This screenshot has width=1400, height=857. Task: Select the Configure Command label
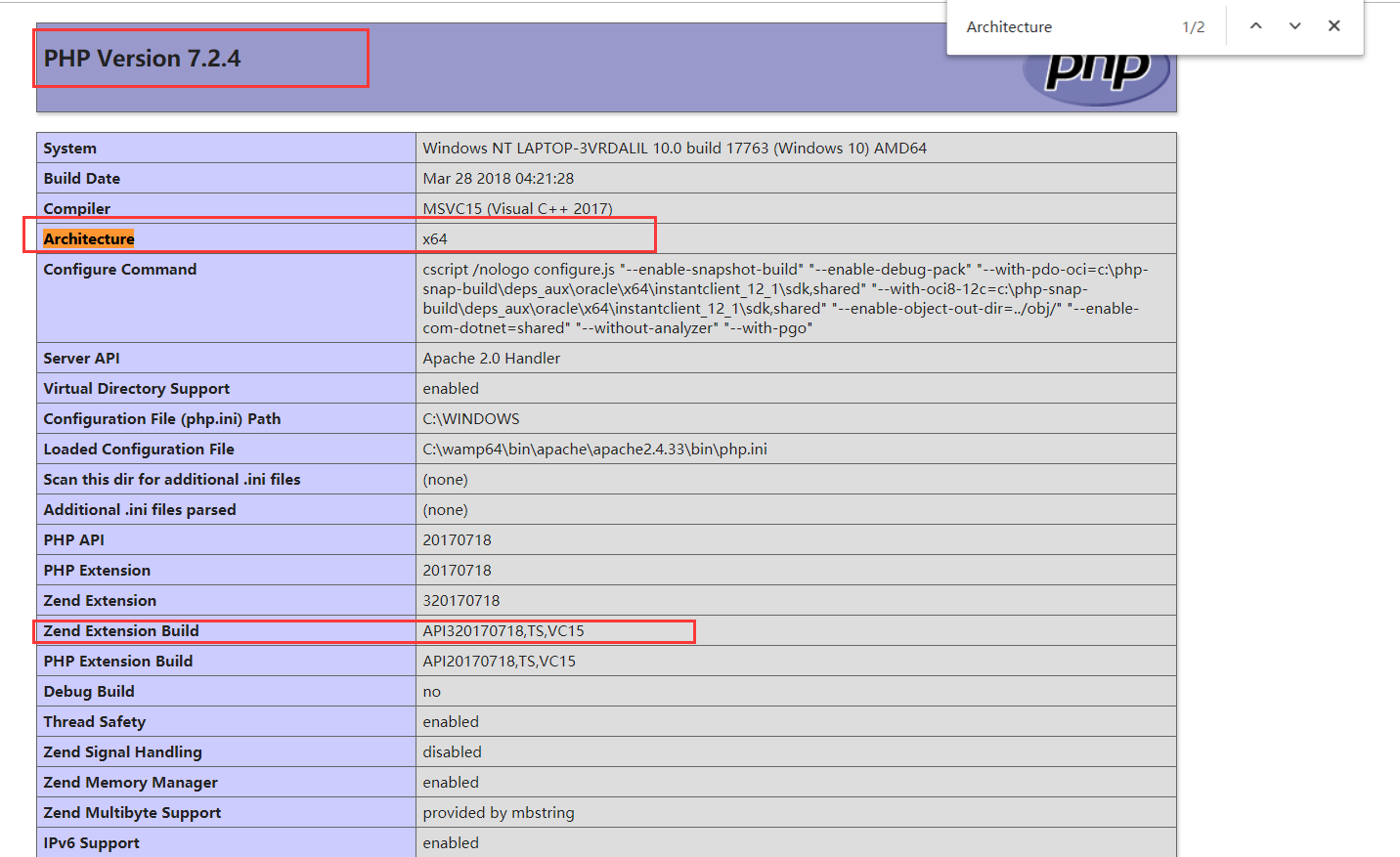click(120, 270)
